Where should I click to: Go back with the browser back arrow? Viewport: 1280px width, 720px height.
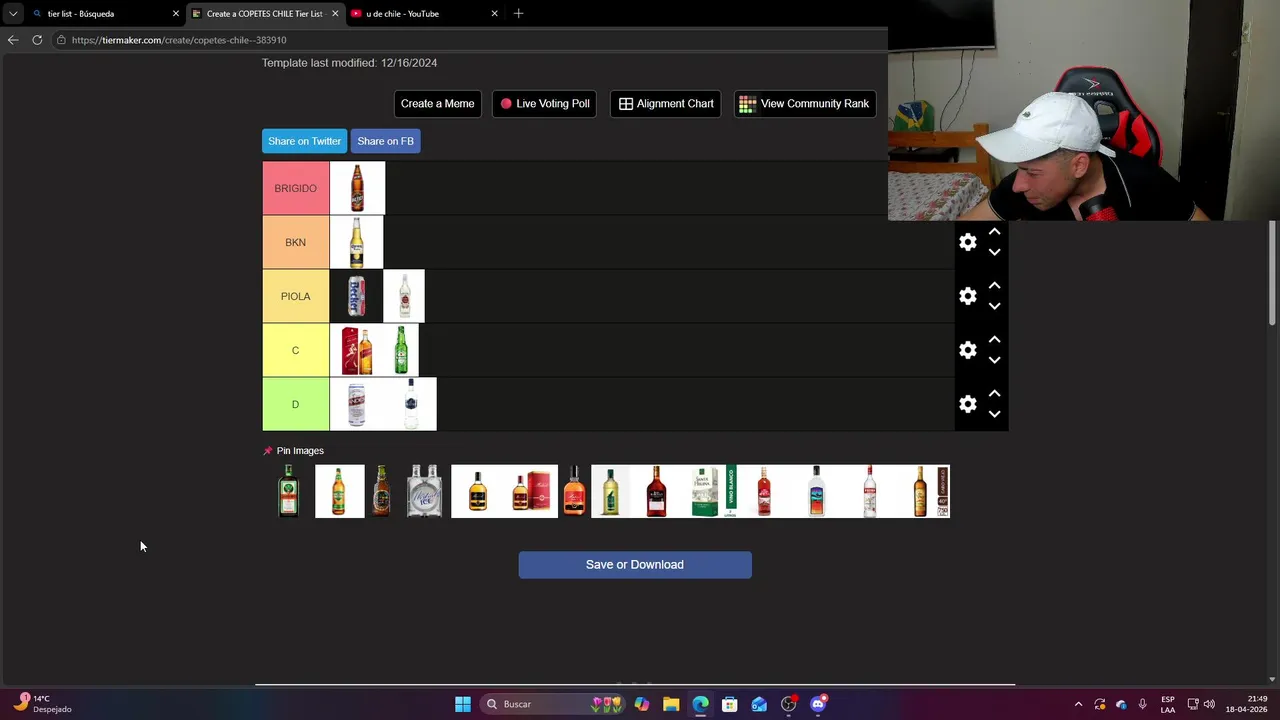tap(13, 40)
